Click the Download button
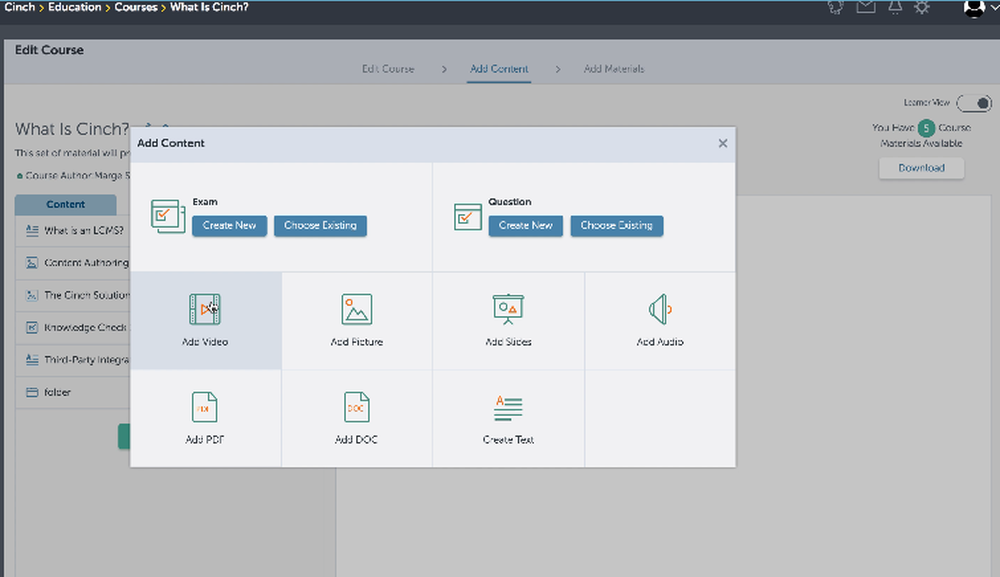 coord(922,168)
